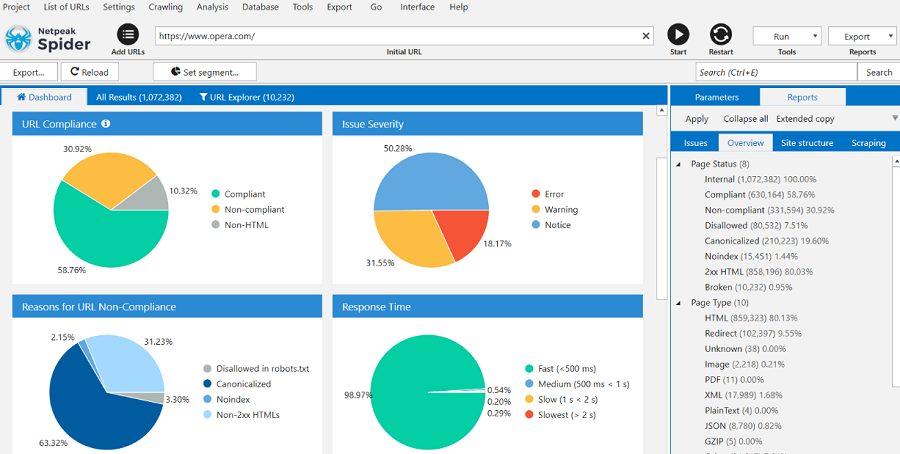This screenshot has width=900, height=454.
Task: Click the URL Compliance info icon
Action: click(x=106, y=124)
